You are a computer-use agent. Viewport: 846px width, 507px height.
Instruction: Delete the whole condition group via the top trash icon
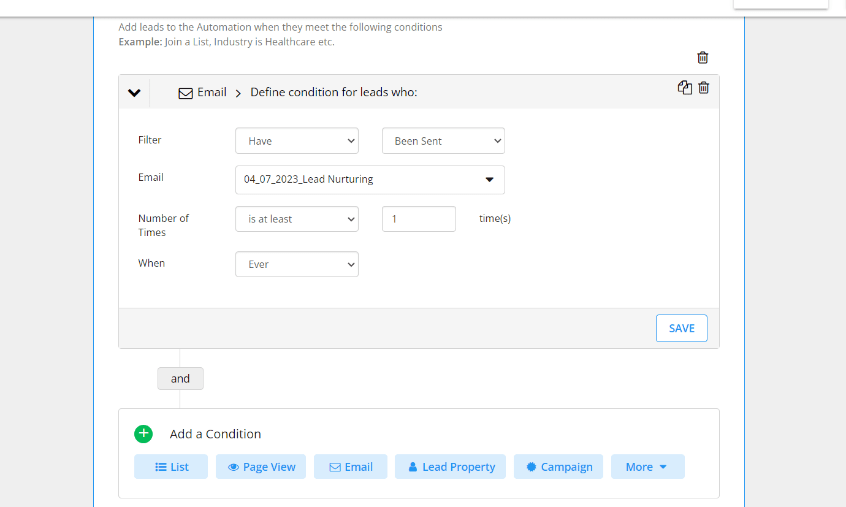[702, 57]
